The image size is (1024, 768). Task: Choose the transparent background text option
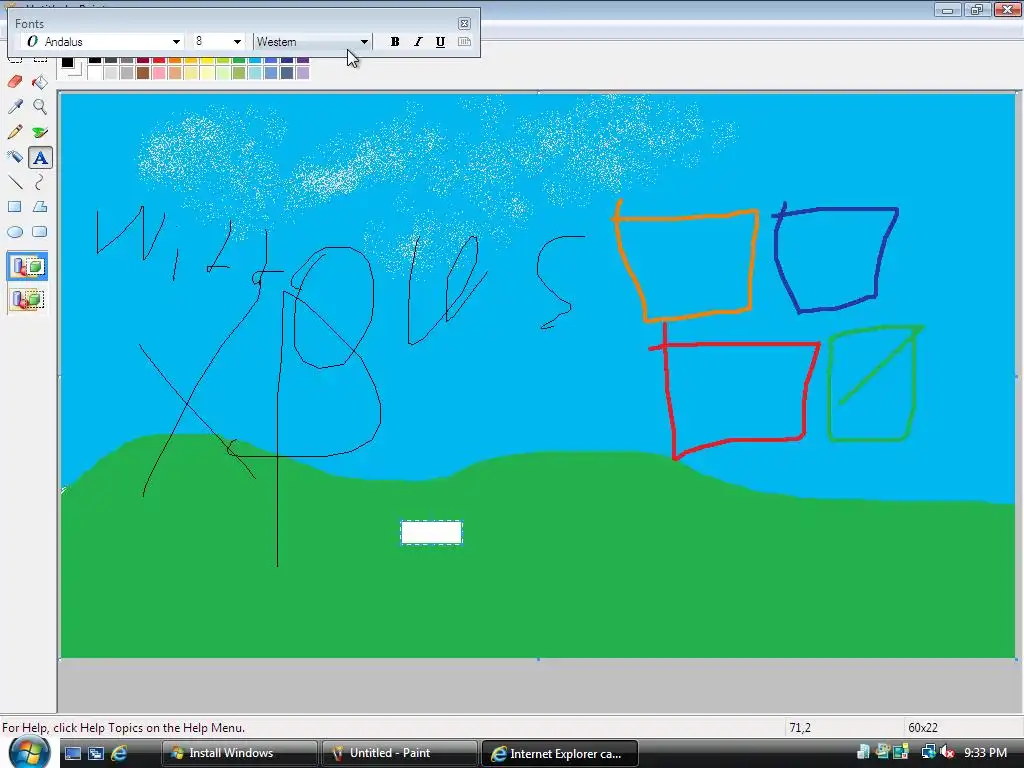27,300
